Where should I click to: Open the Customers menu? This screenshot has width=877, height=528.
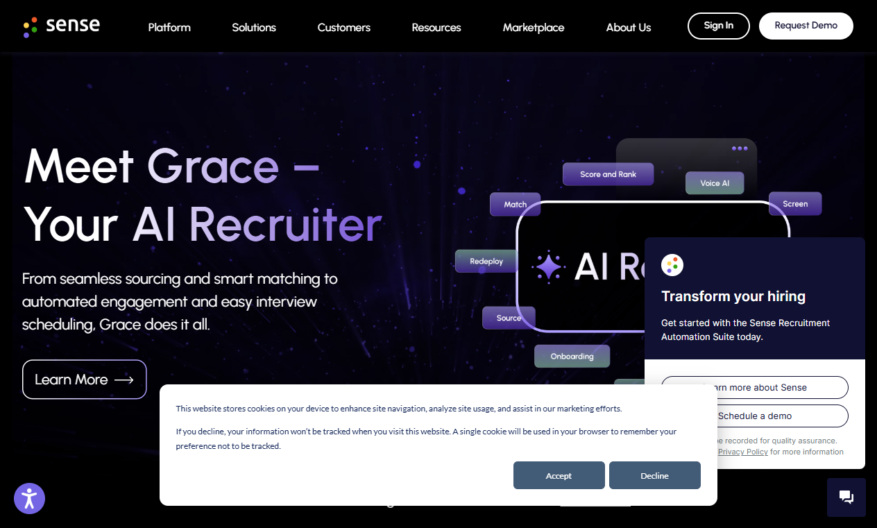(x=344, y=27)
